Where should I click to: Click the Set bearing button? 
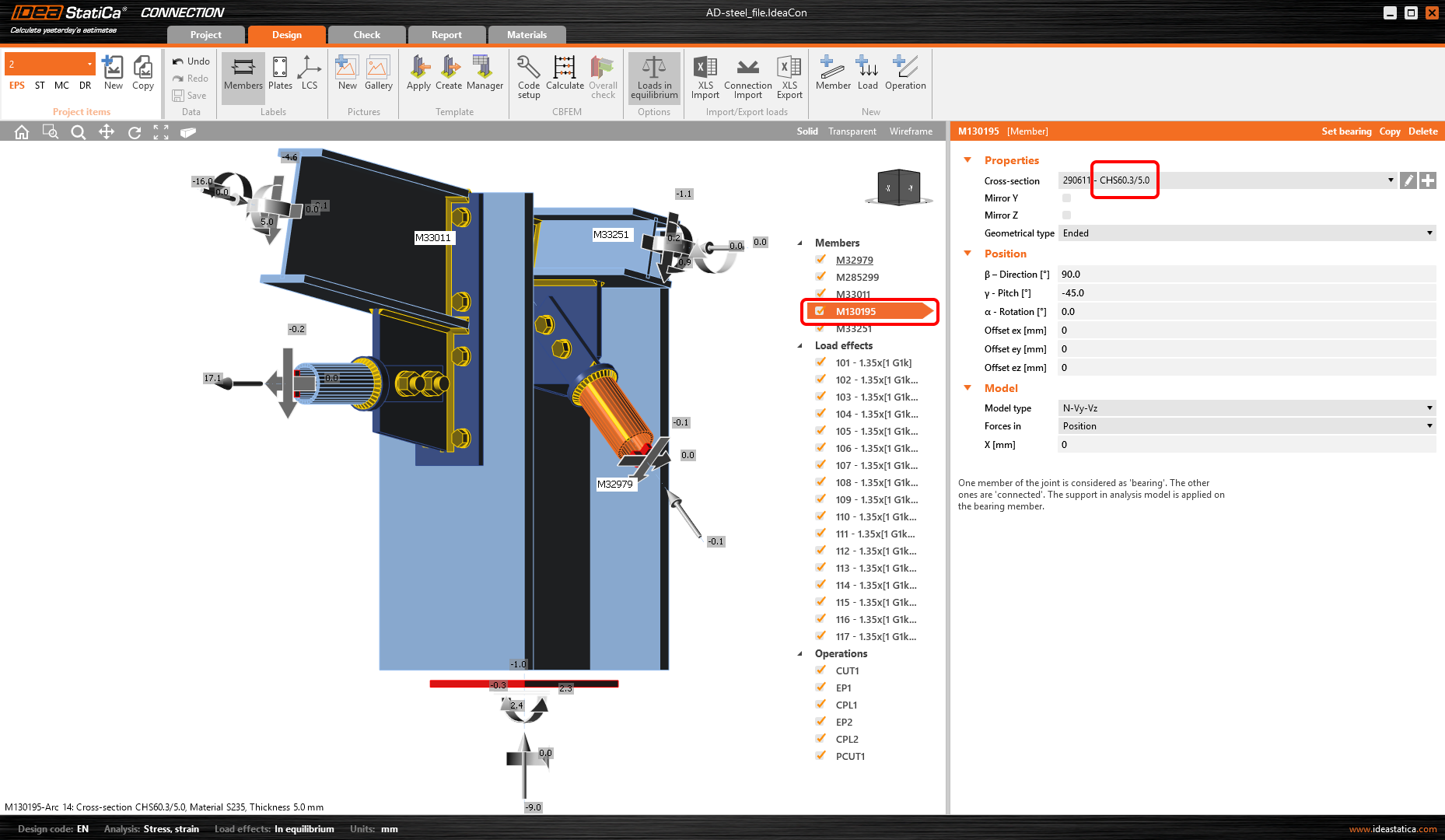(1345, 131)
